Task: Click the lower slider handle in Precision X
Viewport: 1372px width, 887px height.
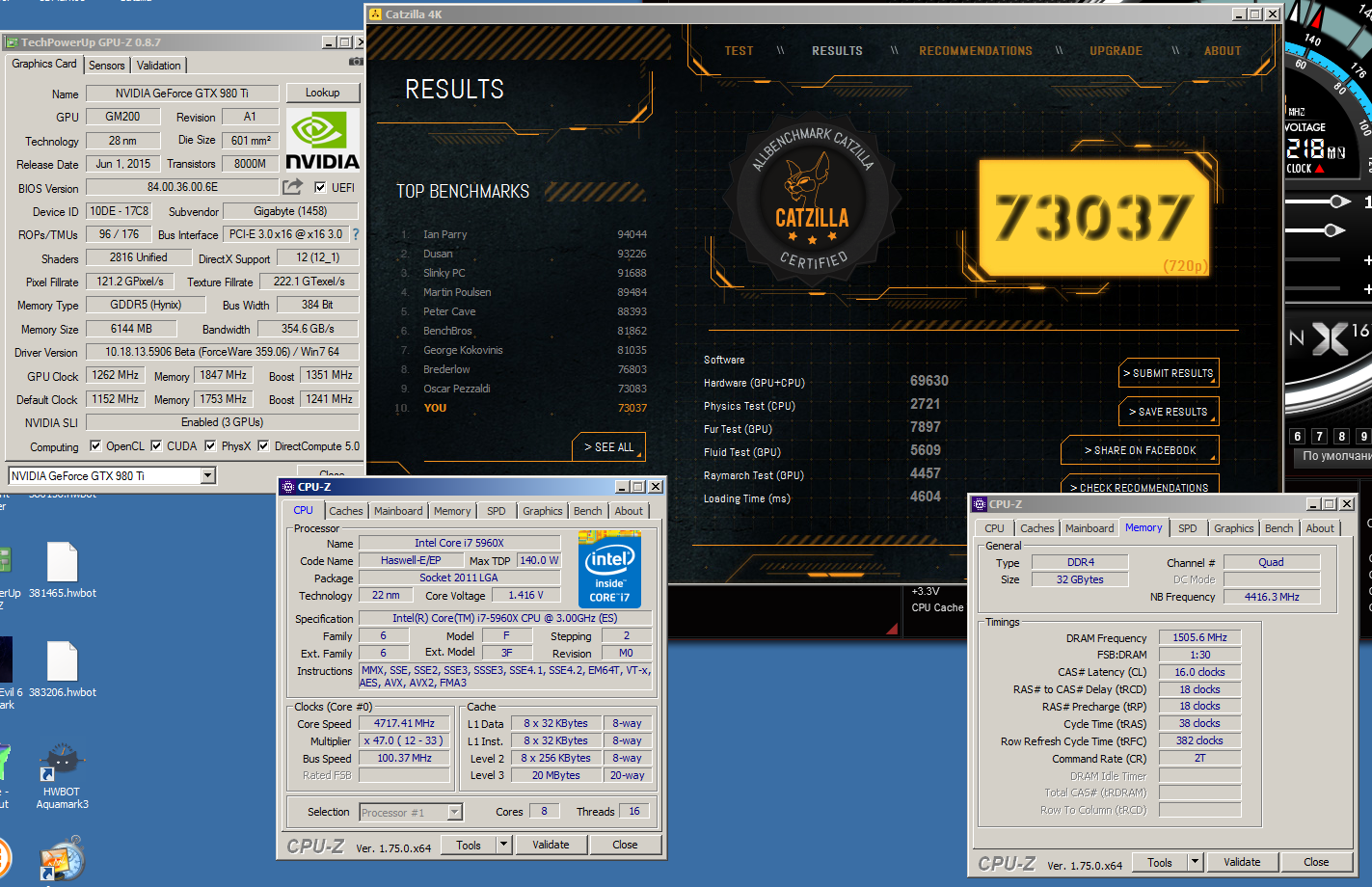Action: (1332, 230)
